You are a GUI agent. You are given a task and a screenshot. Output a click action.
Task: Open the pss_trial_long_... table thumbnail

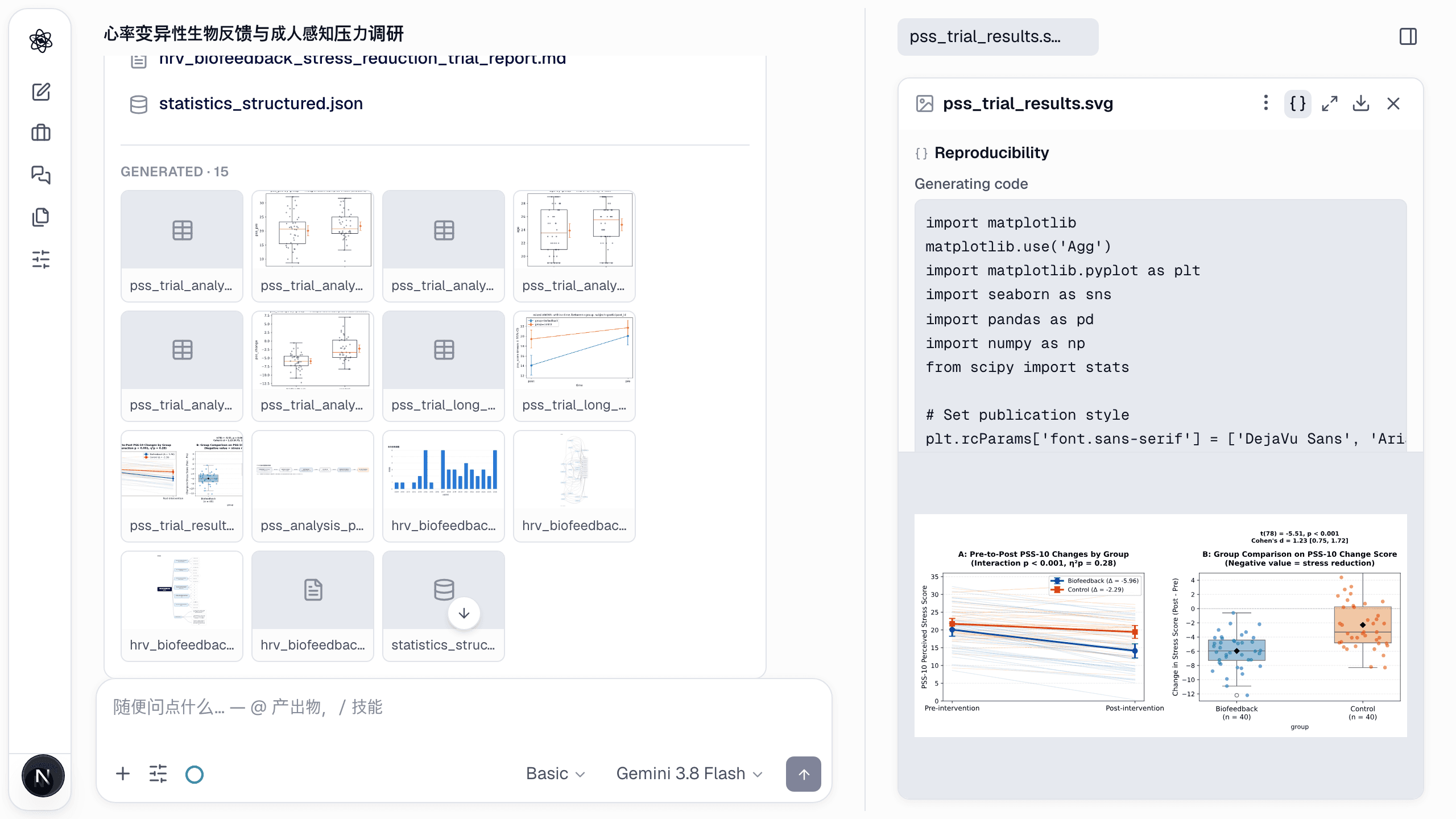[x=444, y=366]
